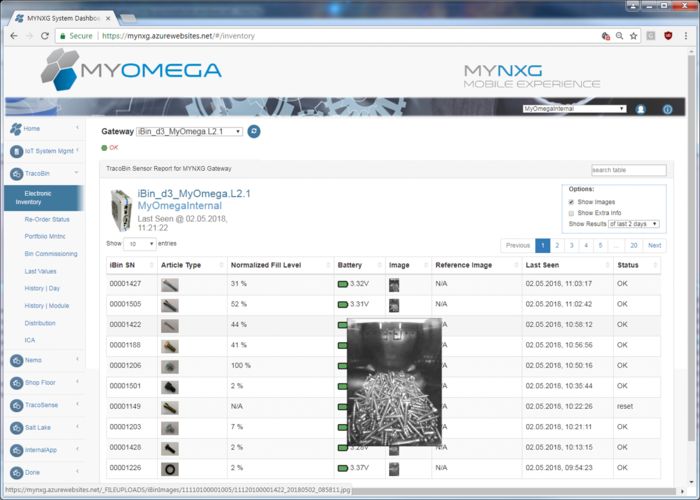Click the browser address bar URL
700x500 pixels.
(179, 36)
